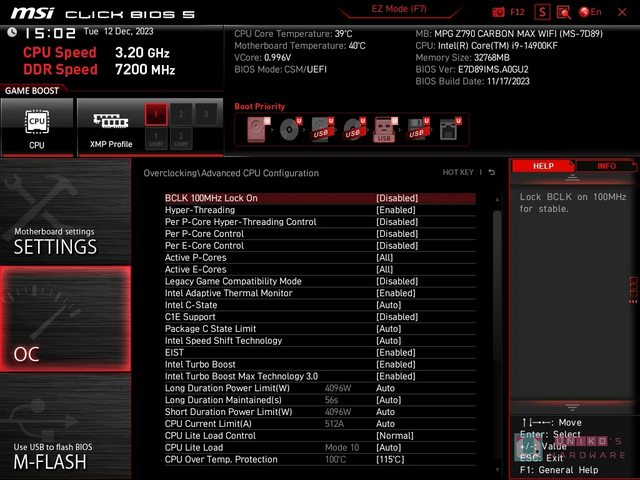640x480 pixels.
Task: Click HOT KEY button
Action: coord(458,173)
